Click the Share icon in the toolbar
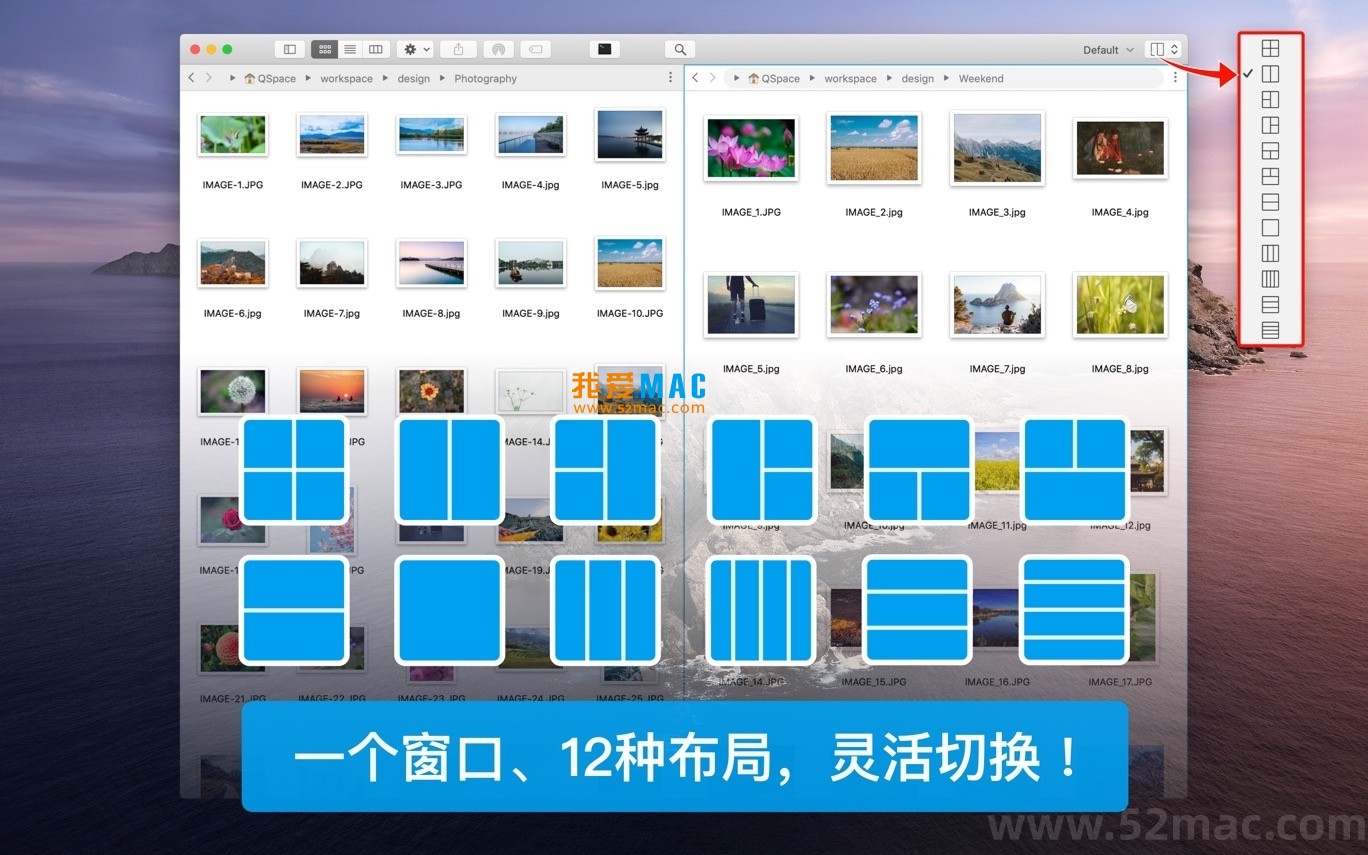 [x=459, y=48]
